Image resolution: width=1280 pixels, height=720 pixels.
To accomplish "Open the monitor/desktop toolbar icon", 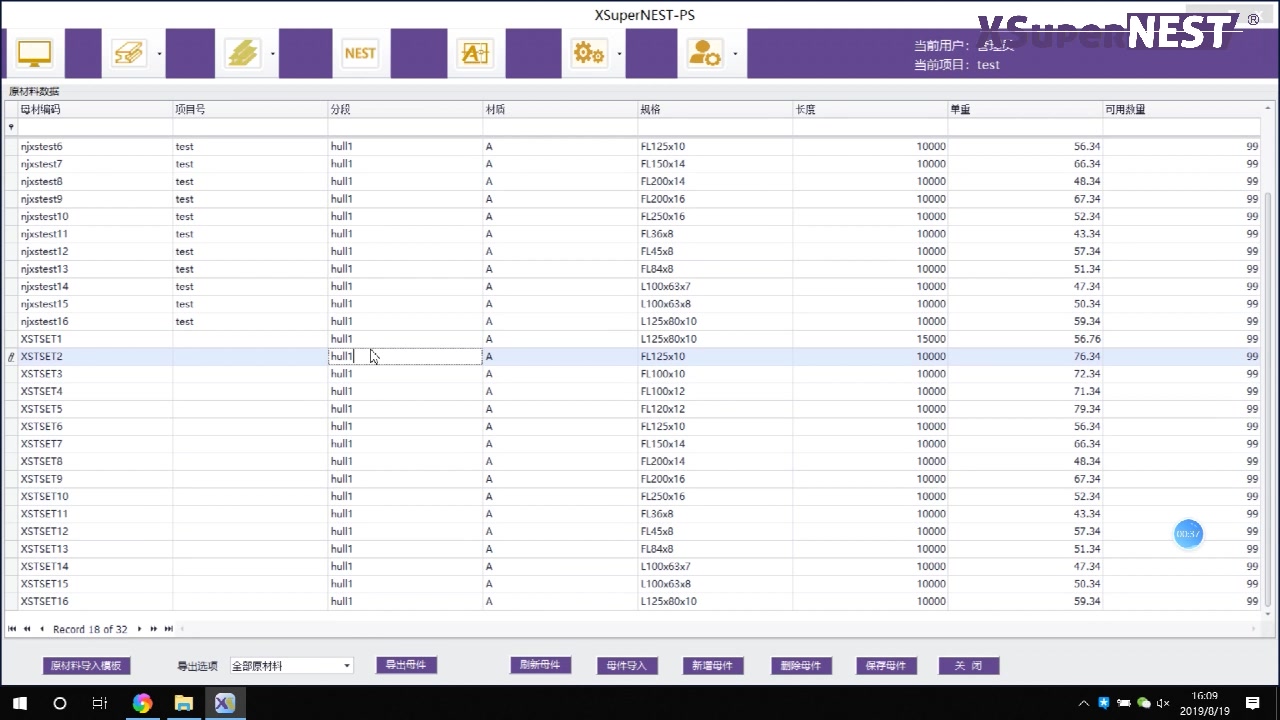I will click(35, 53).
